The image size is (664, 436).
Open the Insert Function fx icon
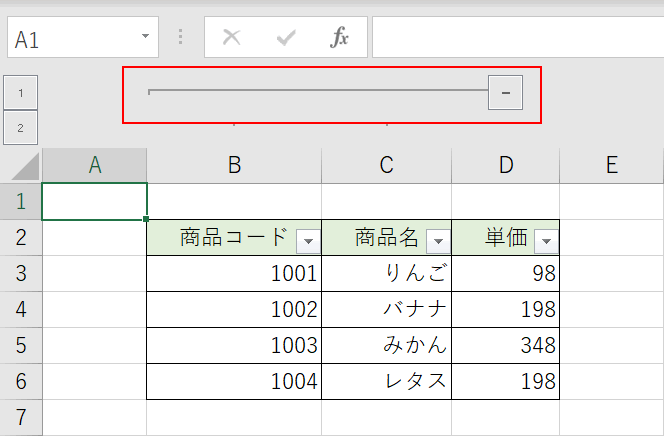point(339,37)
